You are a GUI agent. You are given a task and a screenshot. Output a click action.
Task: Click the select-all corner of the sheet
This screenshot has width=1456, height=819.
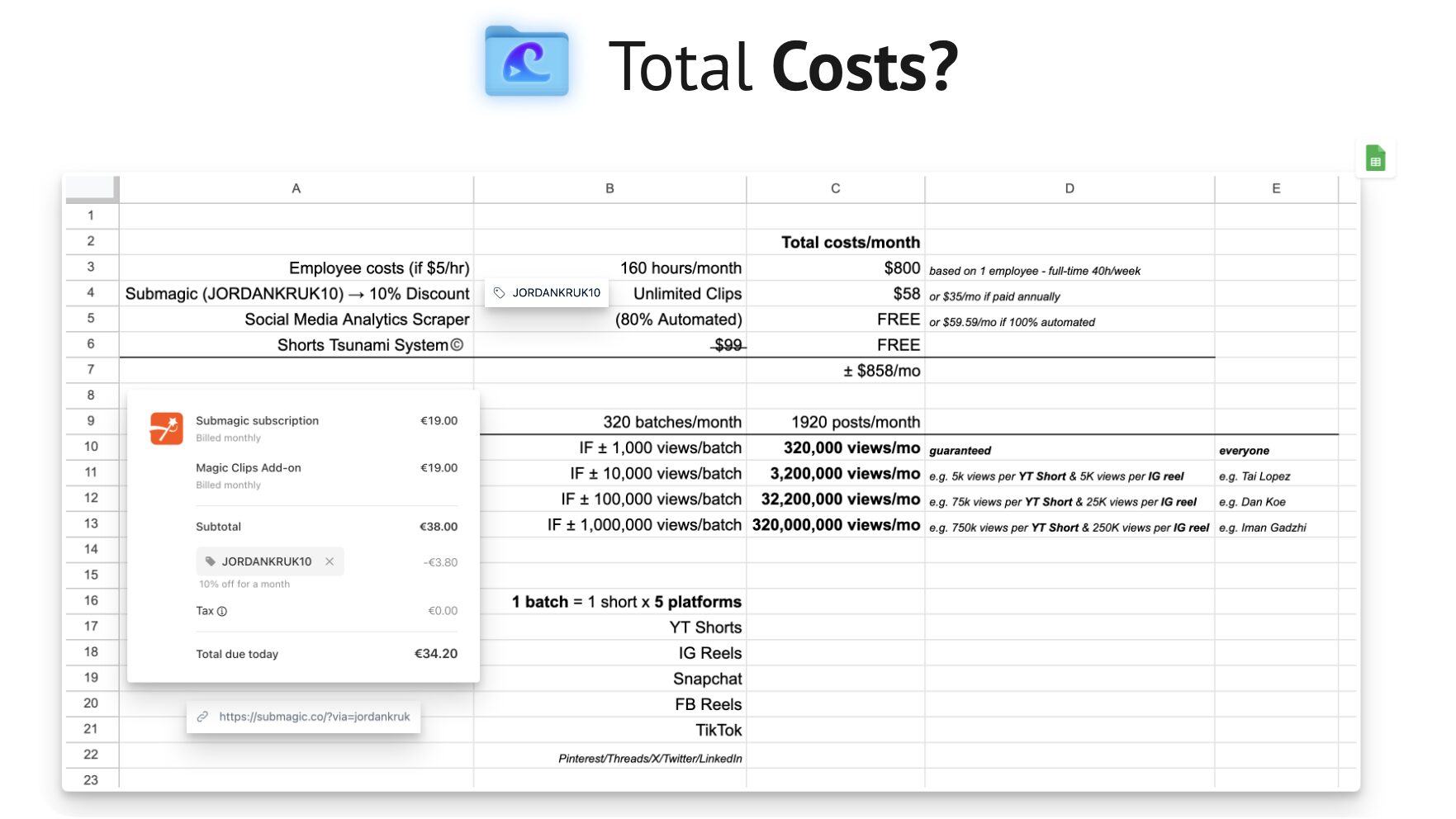coord(91,189)
